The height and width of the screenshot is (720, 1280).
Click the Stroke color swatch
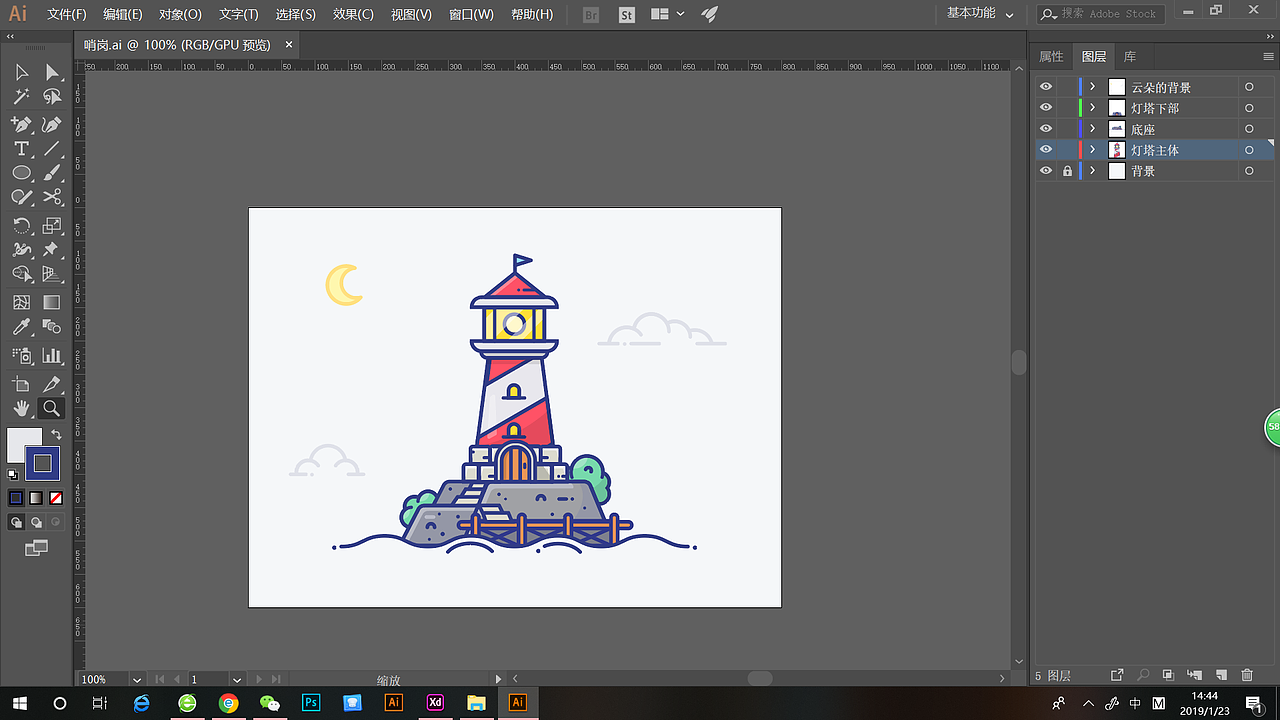click(x=43, y=463)
